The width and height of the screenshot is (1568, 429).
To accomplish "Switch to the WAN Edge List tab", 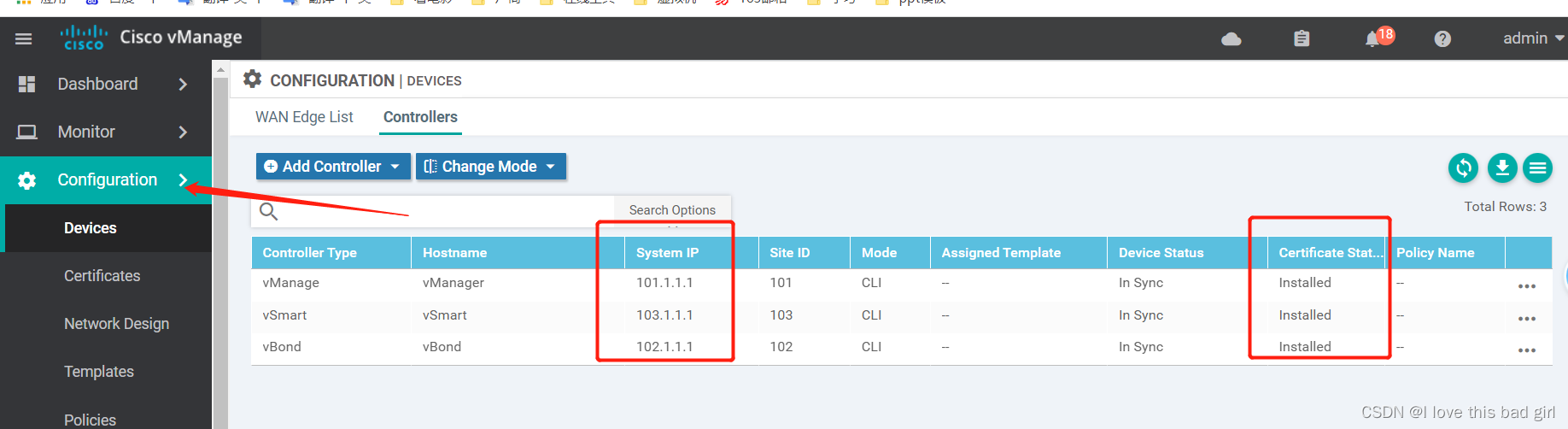I will point(304,117).
